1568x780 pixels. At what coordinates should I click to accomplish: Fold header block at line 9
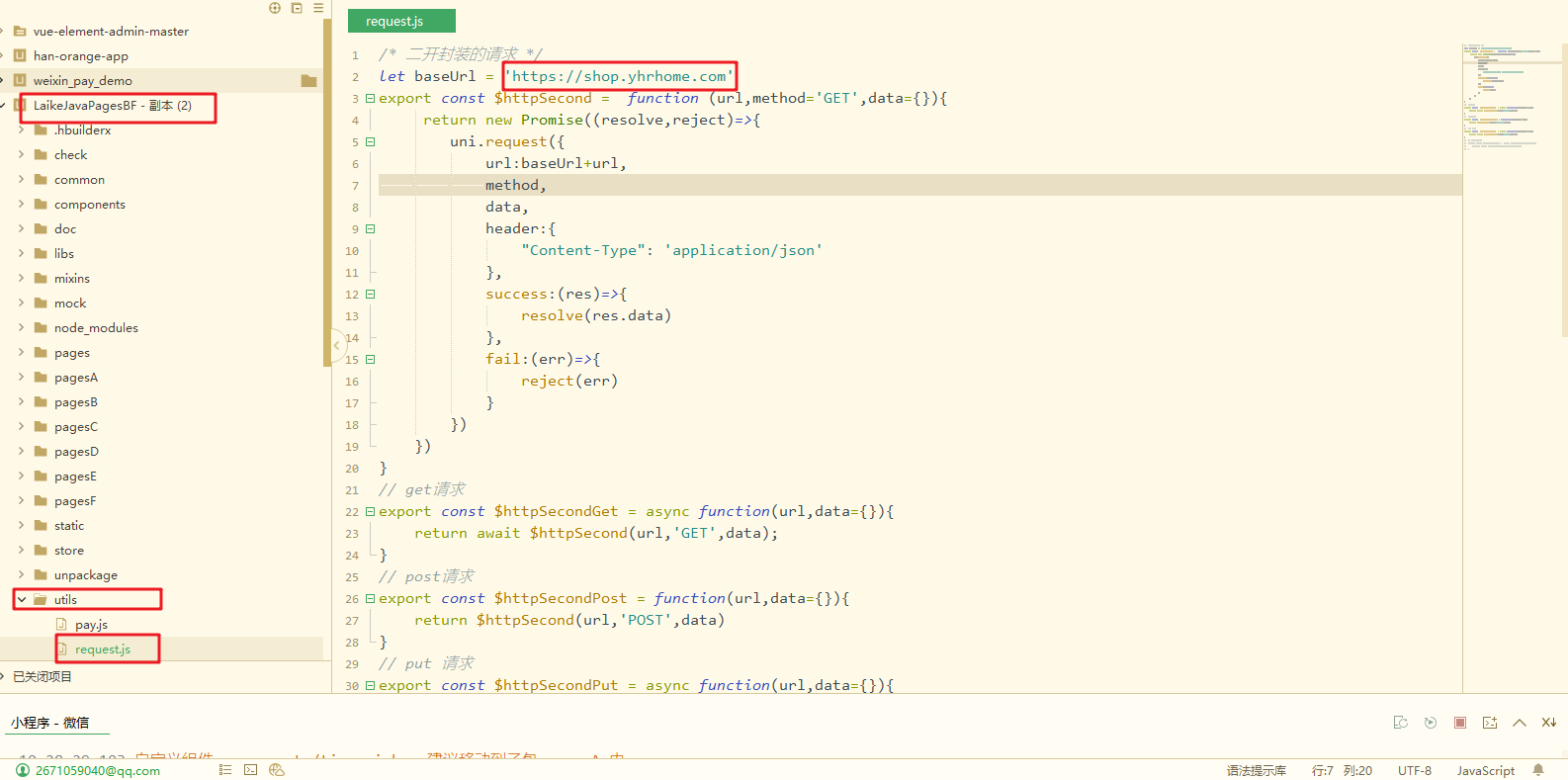[x=370, y=228]
